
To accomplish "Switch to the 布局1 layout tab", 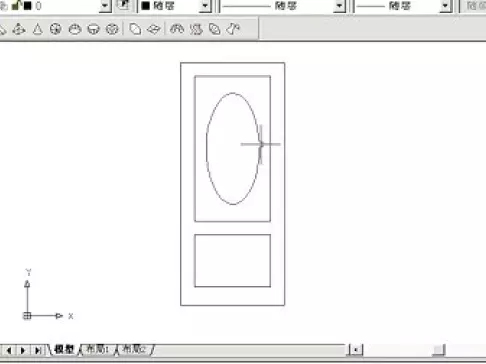I will [x=97, y=349].
